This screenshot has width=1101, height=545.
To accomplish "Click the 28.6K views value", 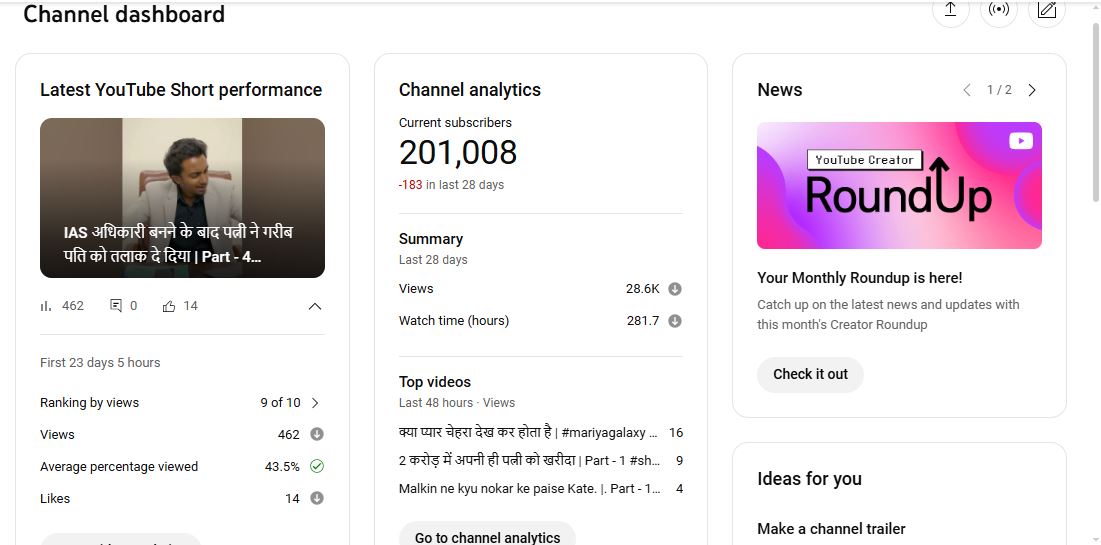I will 642,289.
